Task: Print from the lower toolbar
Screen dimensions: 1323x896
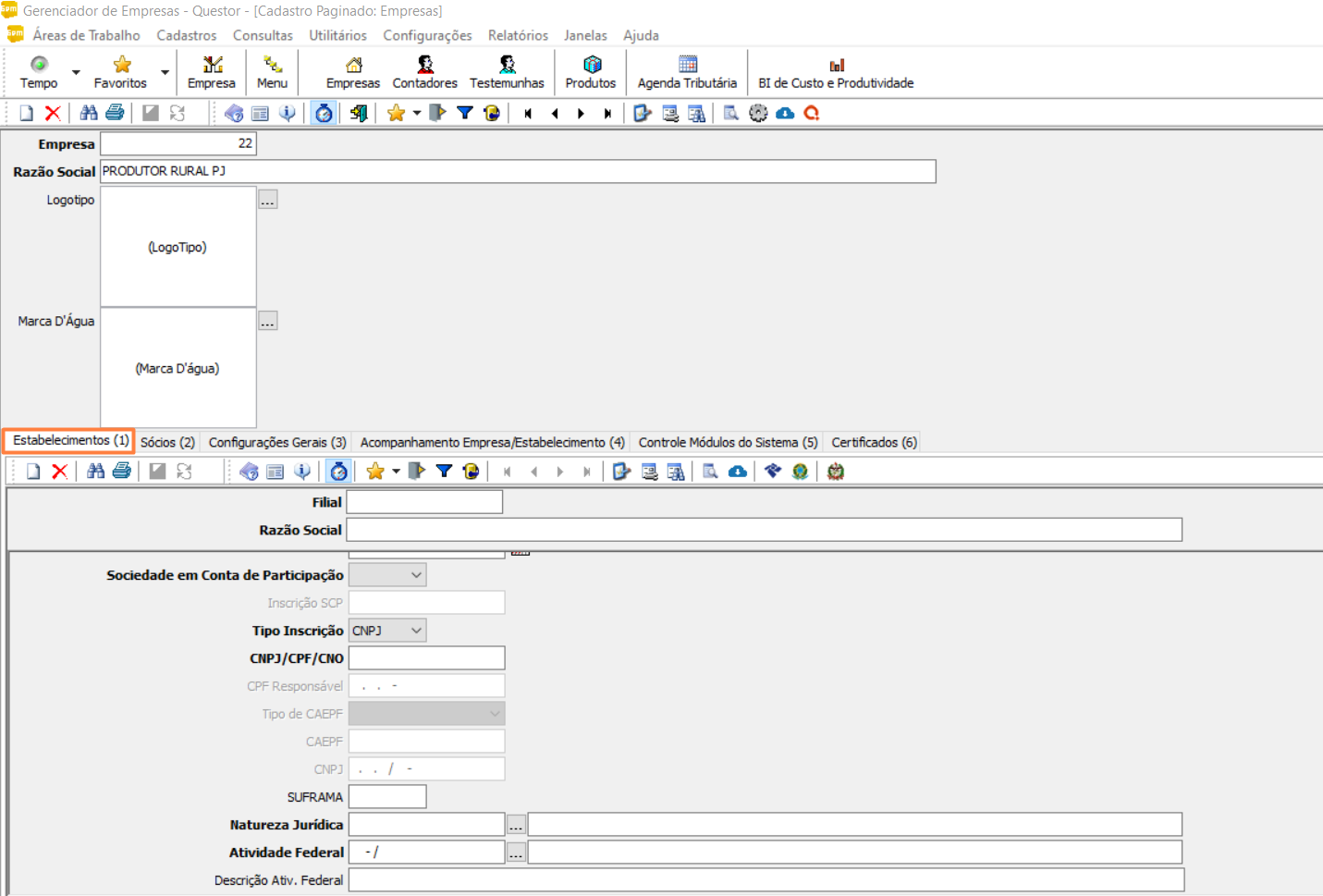Action: (x=121, y=471)
